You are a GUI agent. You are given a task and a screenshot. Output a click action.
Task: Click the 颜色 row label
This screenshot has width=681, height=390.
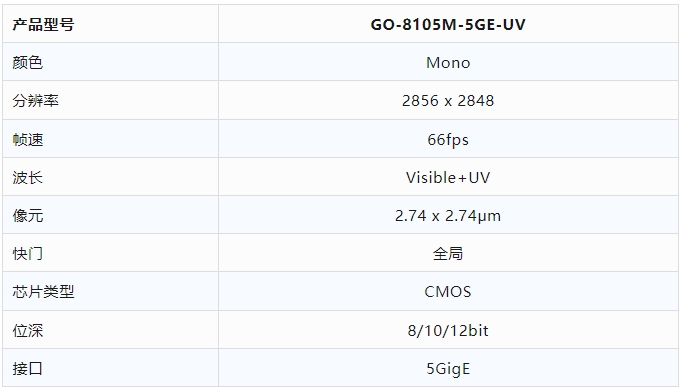click(28, 63)
